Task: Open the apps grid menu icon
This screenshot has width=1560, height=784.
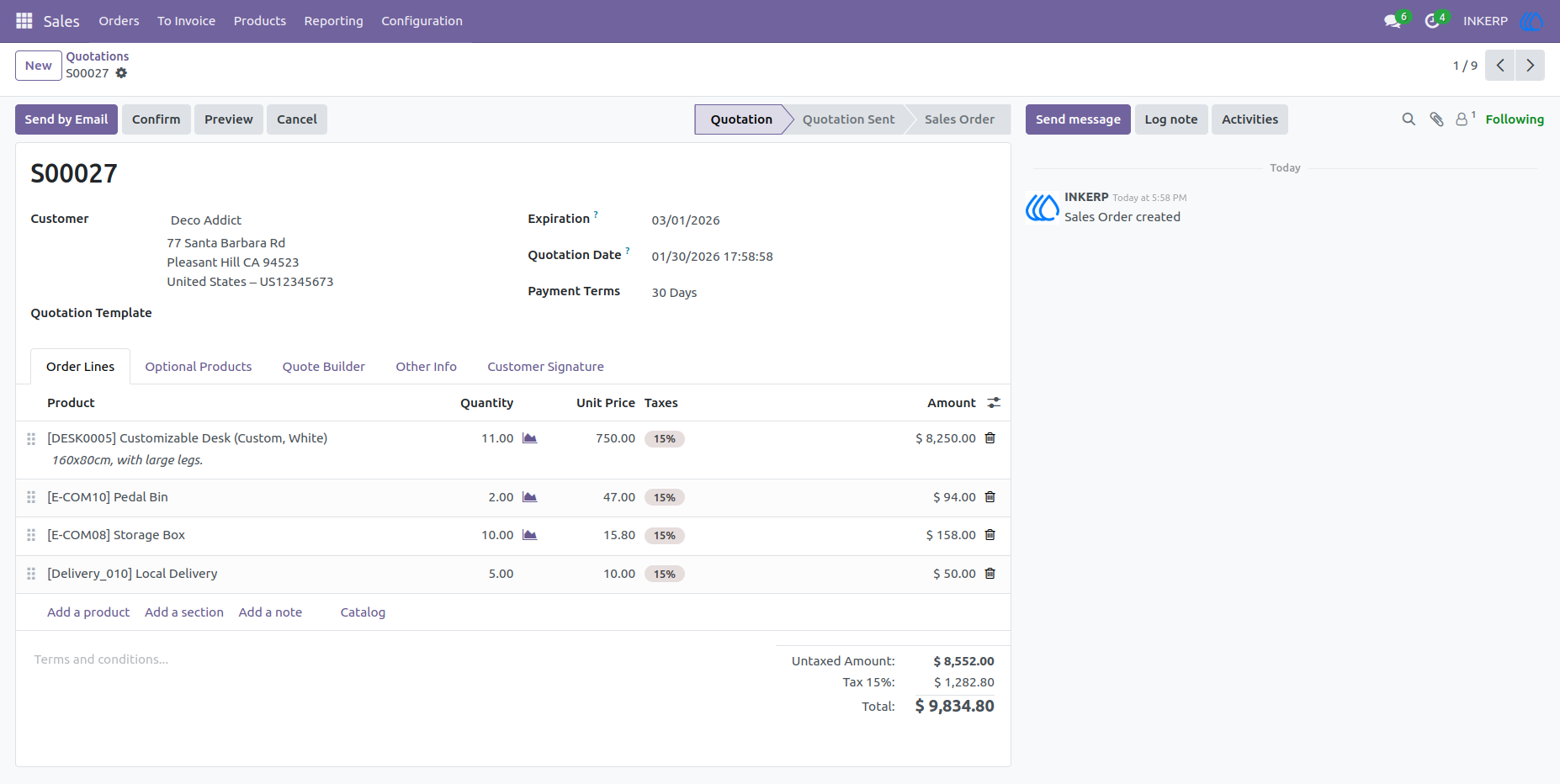Action: coord(24,20)
